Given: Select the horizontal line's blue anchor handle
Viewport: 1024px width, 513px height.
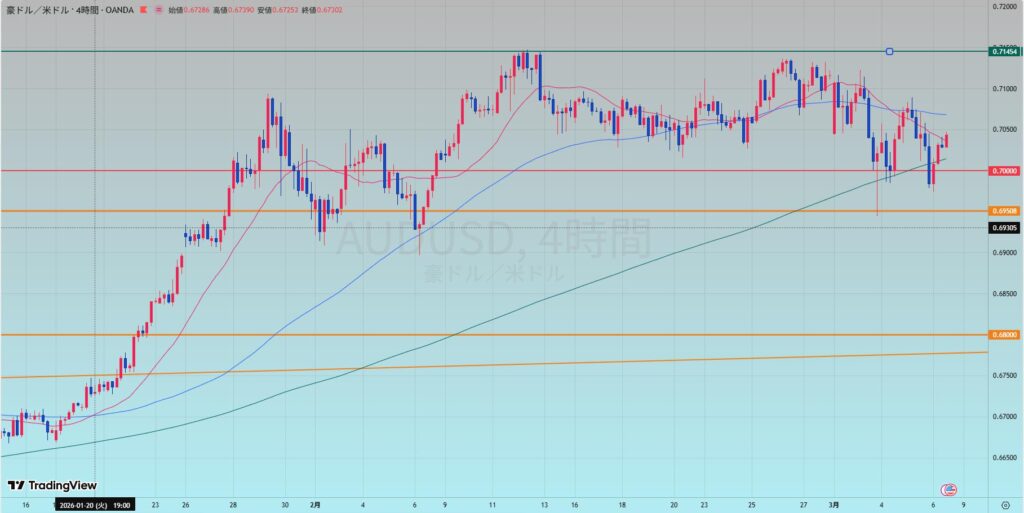Looking at the screenshot, I should tap(889, 51).
